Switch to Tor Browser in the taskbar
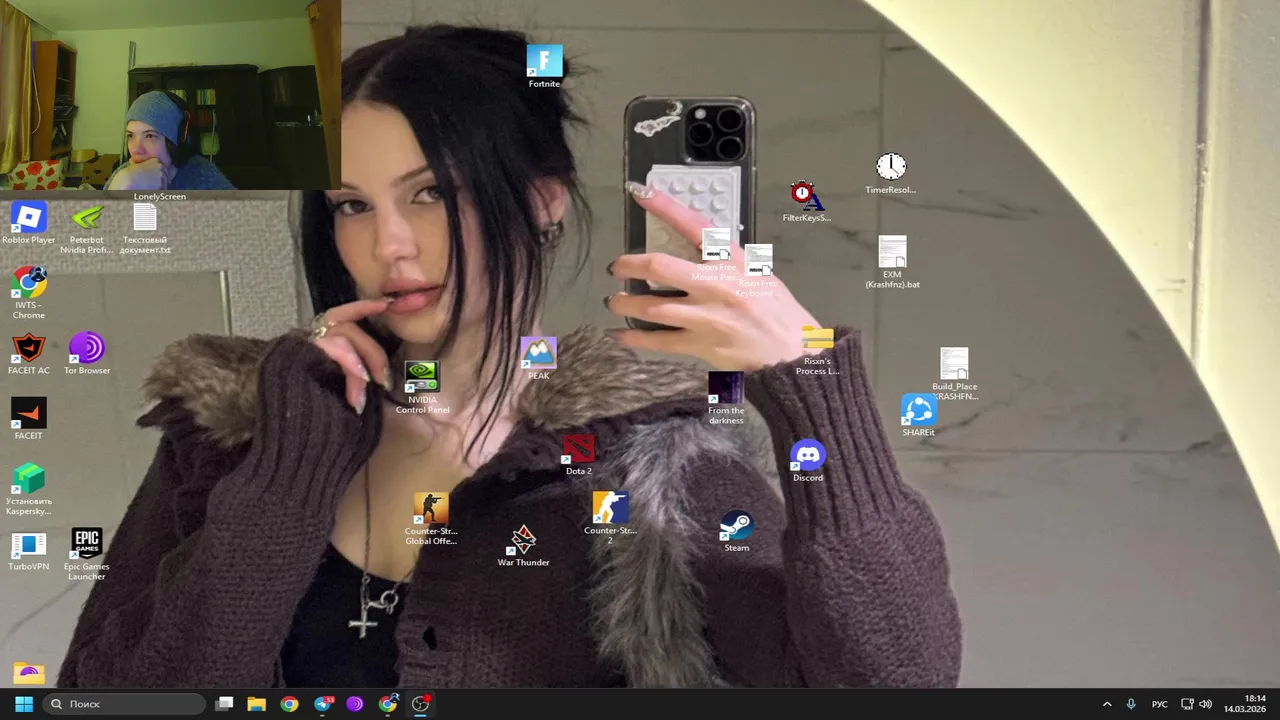 355,704
